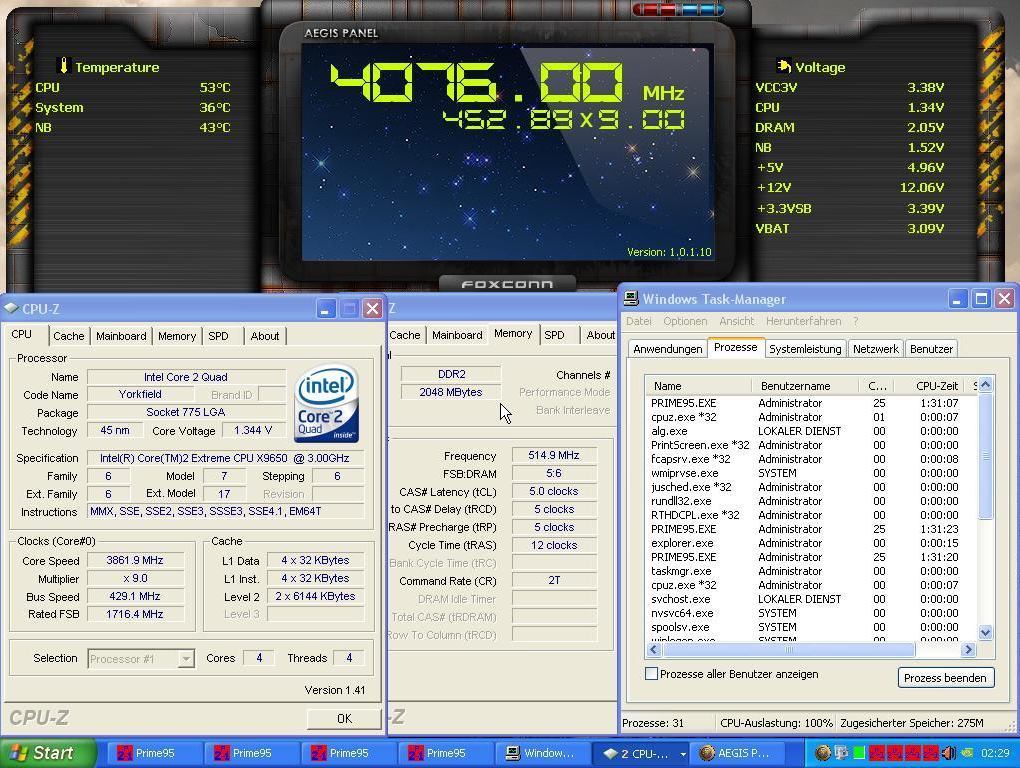This screenshot has width=1020, height=768.
Task: Click the process list scroll-up arrow
Action: (x=986, y=384)
